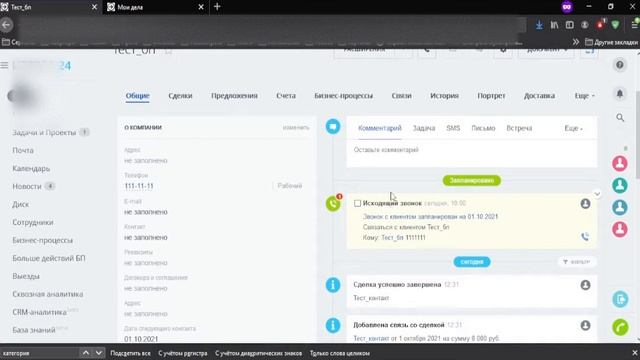Open 'Другие закладки' bookmarks folder
The image size is (640, 360).
[611, 42]
